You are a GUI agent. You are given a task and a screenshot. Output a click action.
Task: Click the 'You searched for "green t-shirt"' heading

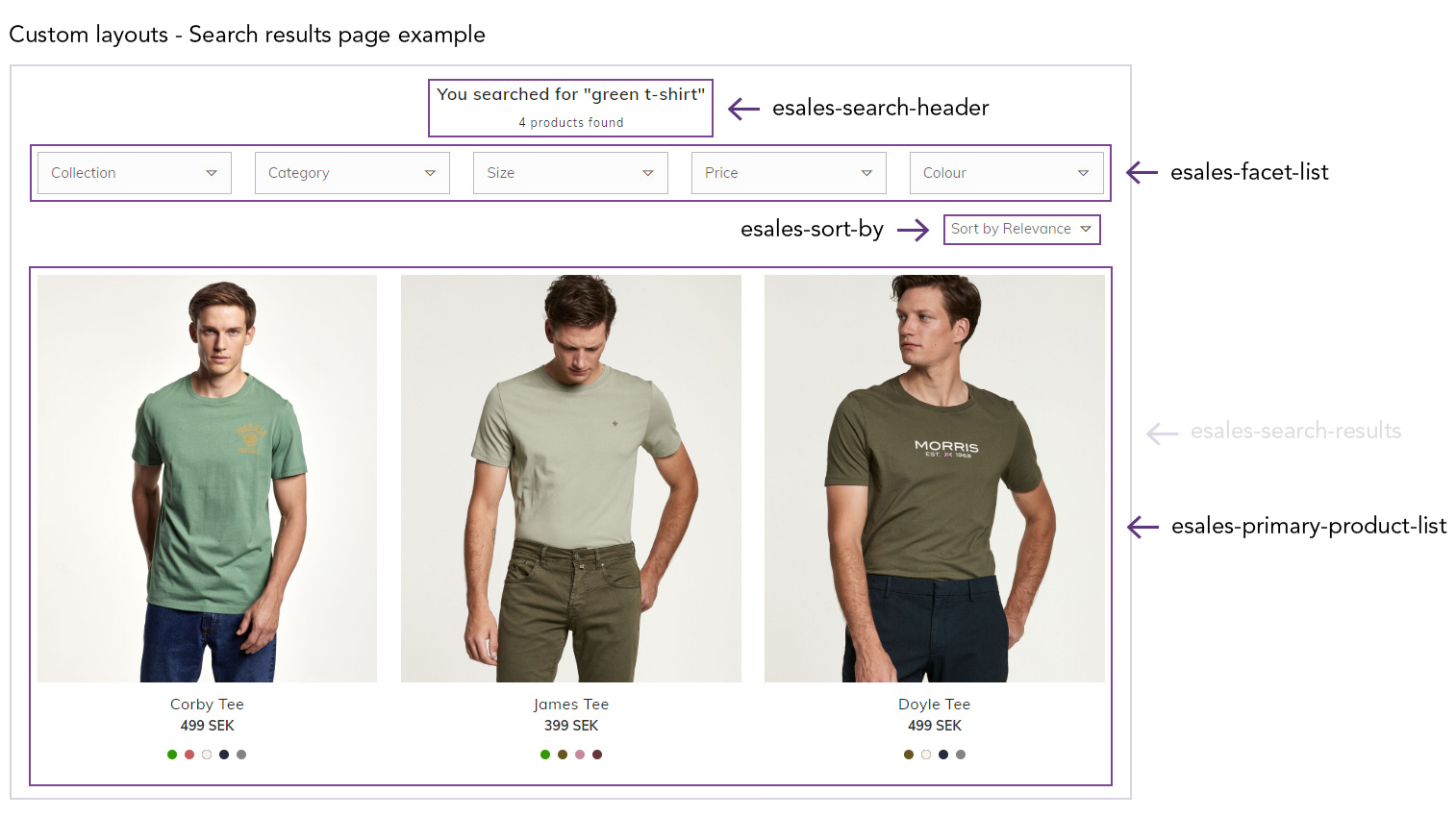(x=571, y=94)
